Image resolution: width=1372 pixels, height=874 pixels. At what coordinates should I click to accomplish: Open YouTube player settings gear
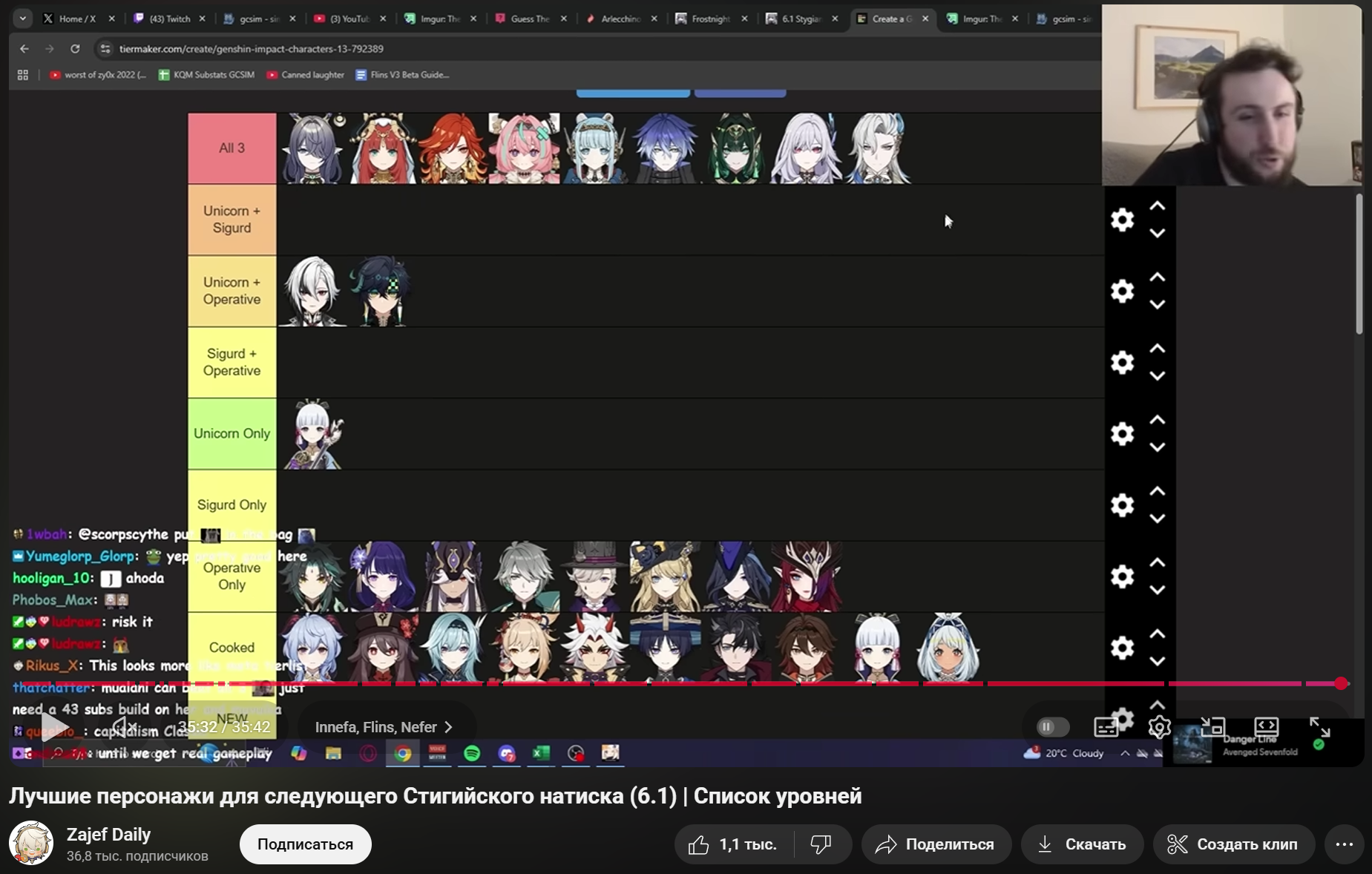tap(1159, 727)
